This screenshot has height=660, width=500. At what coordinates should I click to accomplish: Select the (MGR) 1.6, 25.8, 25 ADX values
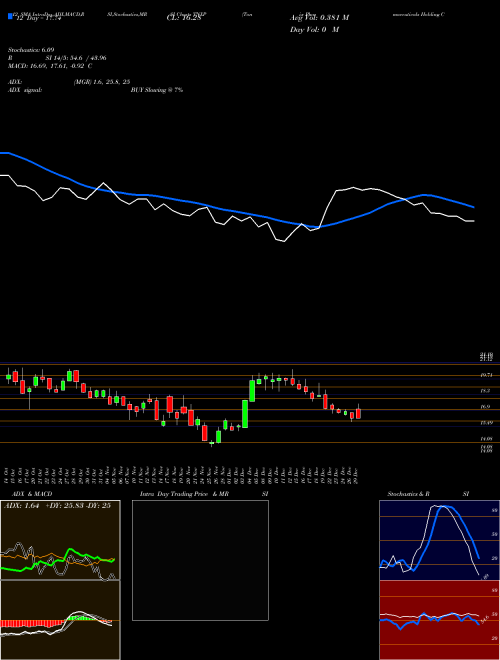[102, 82]
